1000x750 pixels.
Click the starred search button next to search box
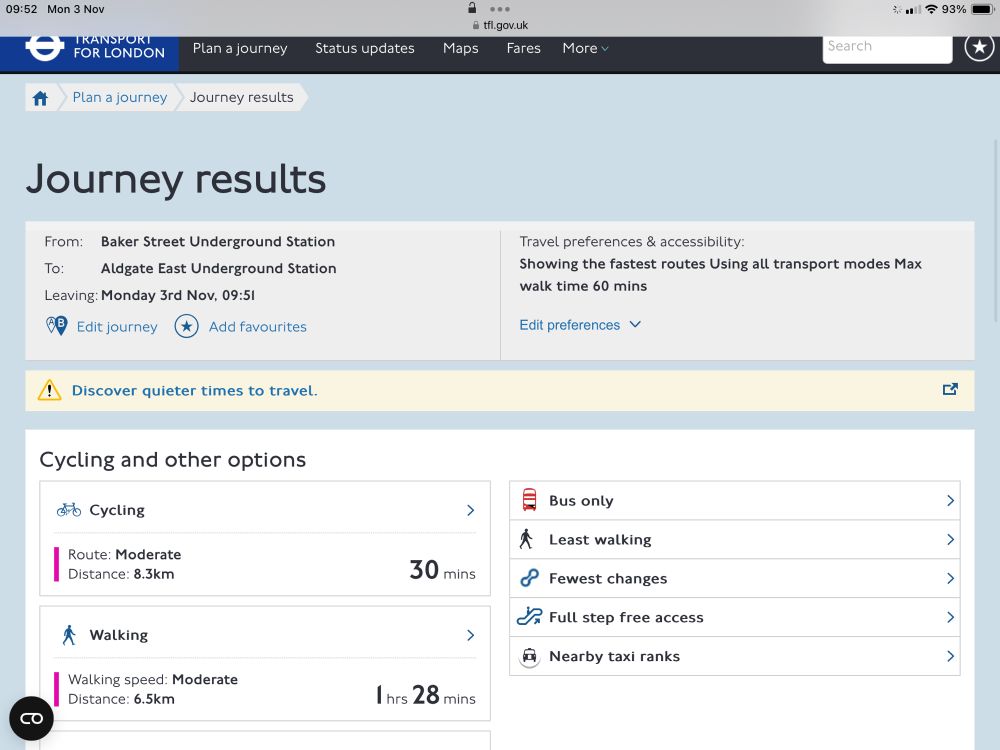click(980, 46)
